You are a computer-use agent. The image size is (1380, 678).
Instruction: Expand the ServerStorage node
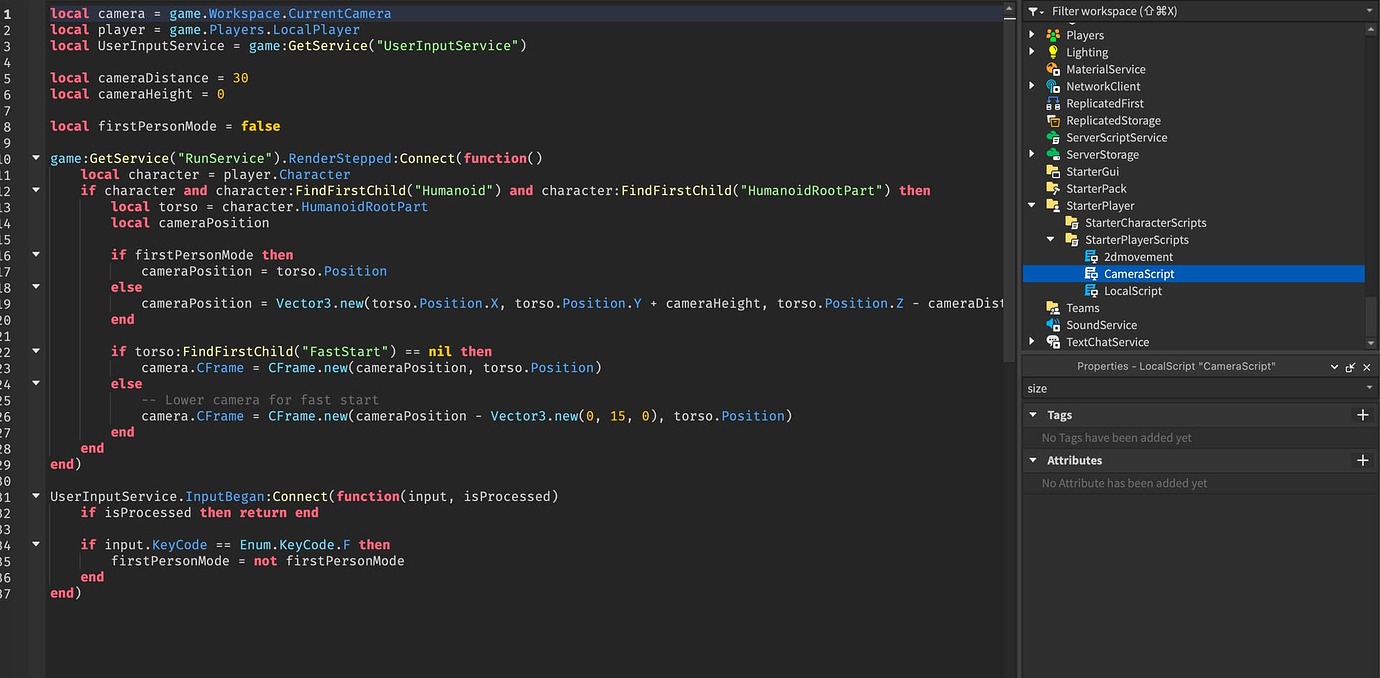tap(1033, 155)
